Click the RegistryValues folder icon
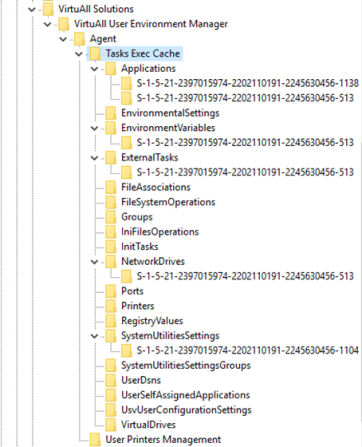 coord(111,321)
